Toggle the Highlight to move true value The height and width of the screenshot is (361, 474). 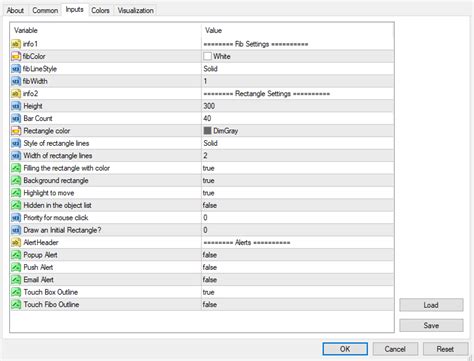[298, 193]
